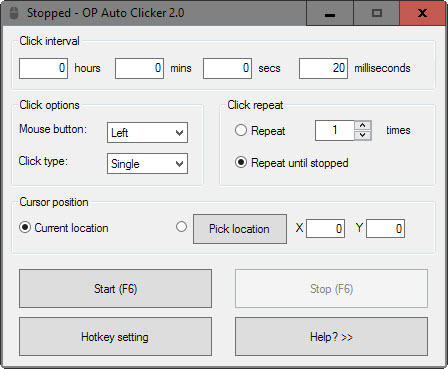Click the 'Mouse button:' label
The image size is (448, 369).
tap(53, 129)
